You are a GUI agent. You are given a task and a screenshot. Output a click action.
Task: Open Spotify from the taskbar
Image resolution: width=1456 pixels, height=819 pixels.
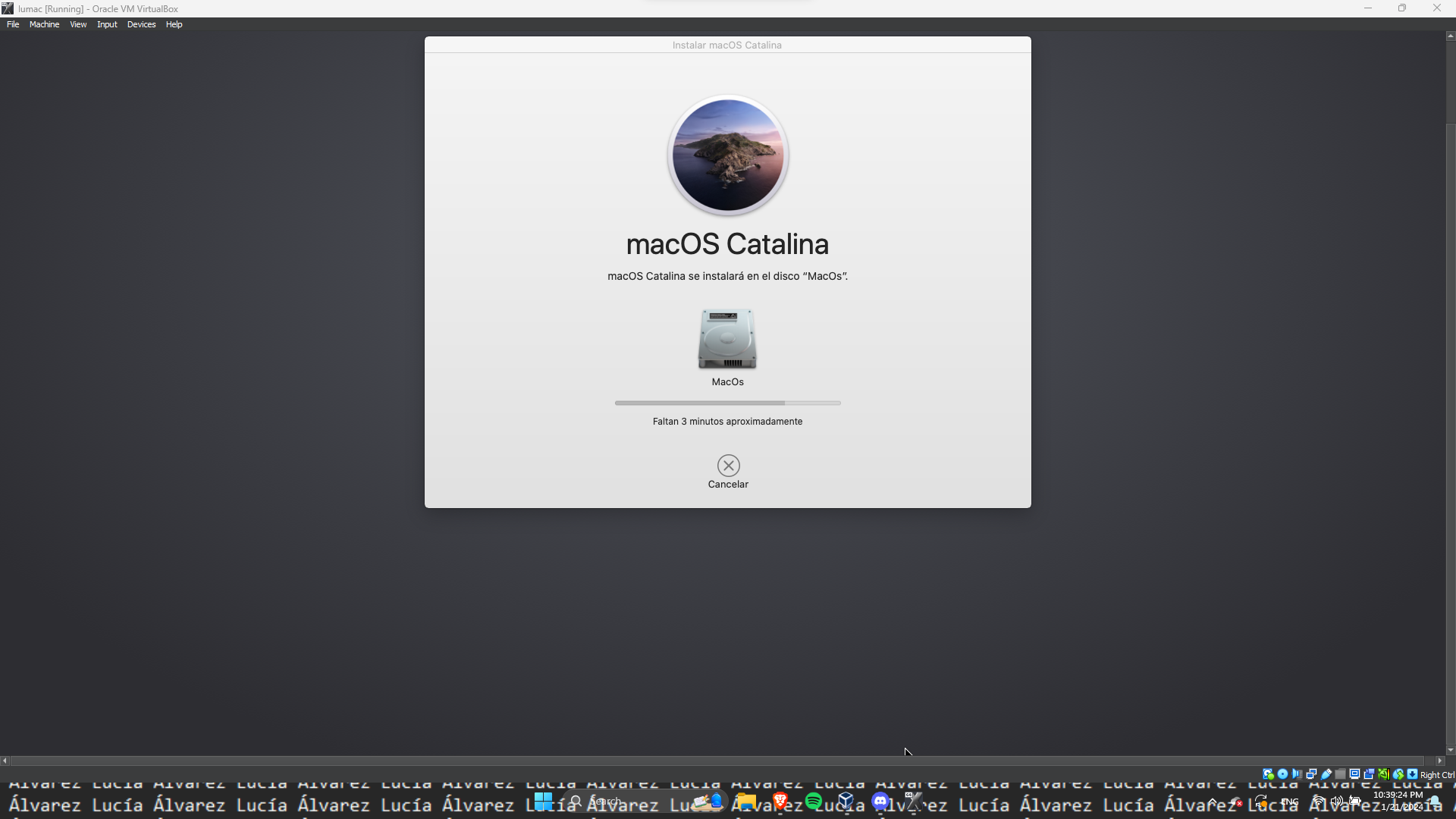coord(814,801)
